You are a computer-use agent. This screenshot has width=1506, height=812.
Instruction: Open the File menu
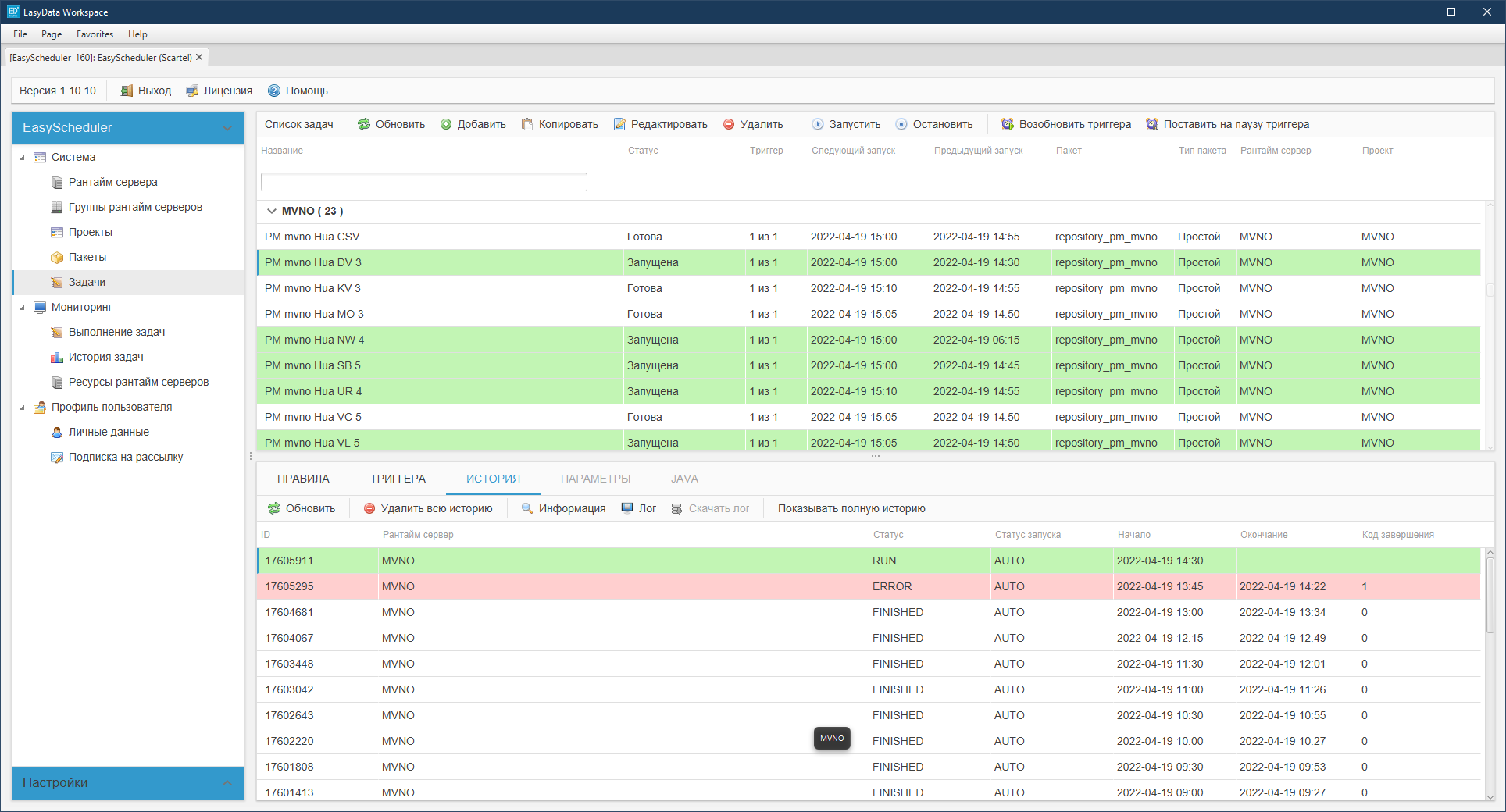coord(20,34)
